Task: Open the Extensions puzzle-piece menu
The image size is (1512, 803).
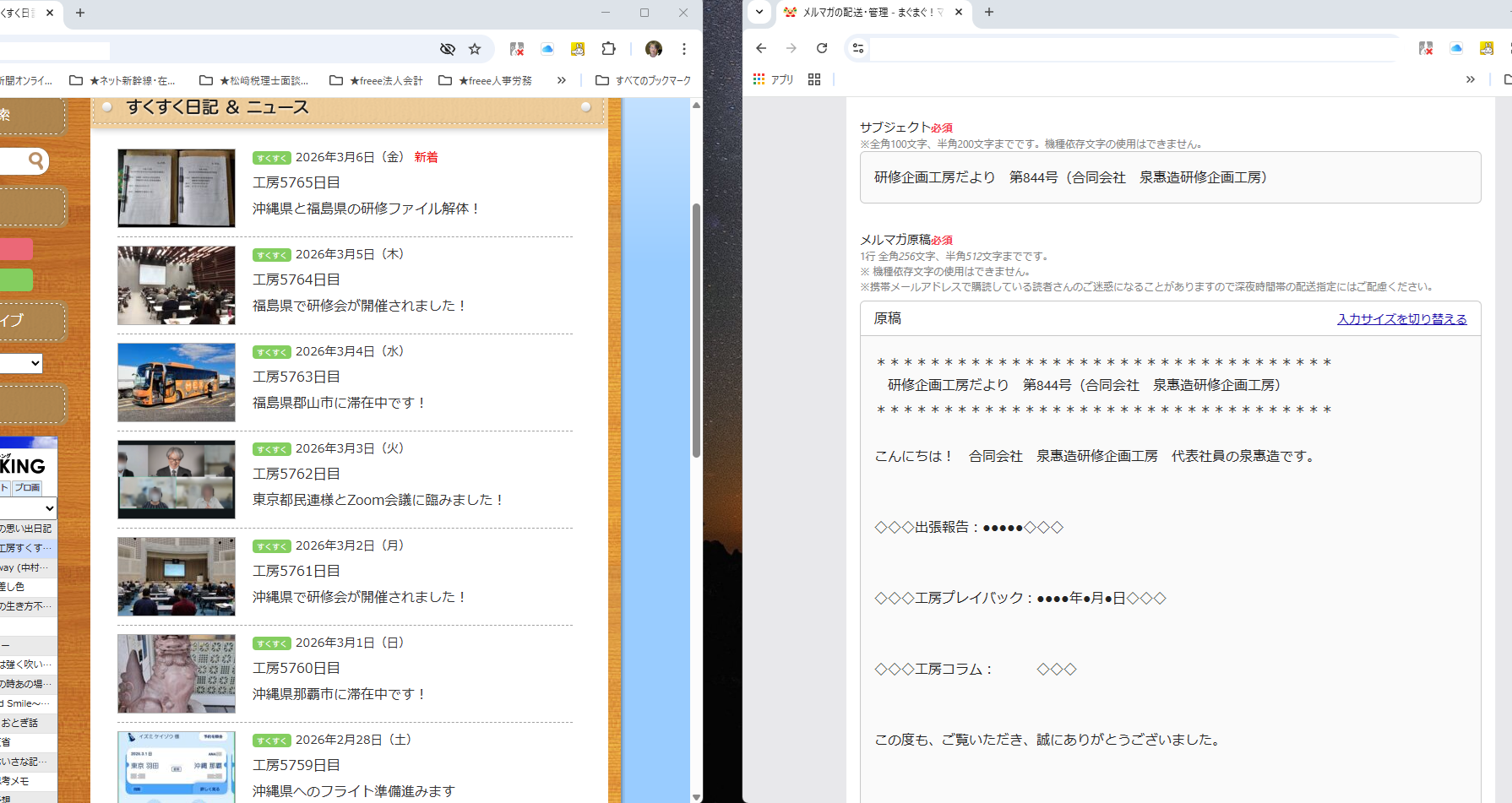Action: pos(608,49)
